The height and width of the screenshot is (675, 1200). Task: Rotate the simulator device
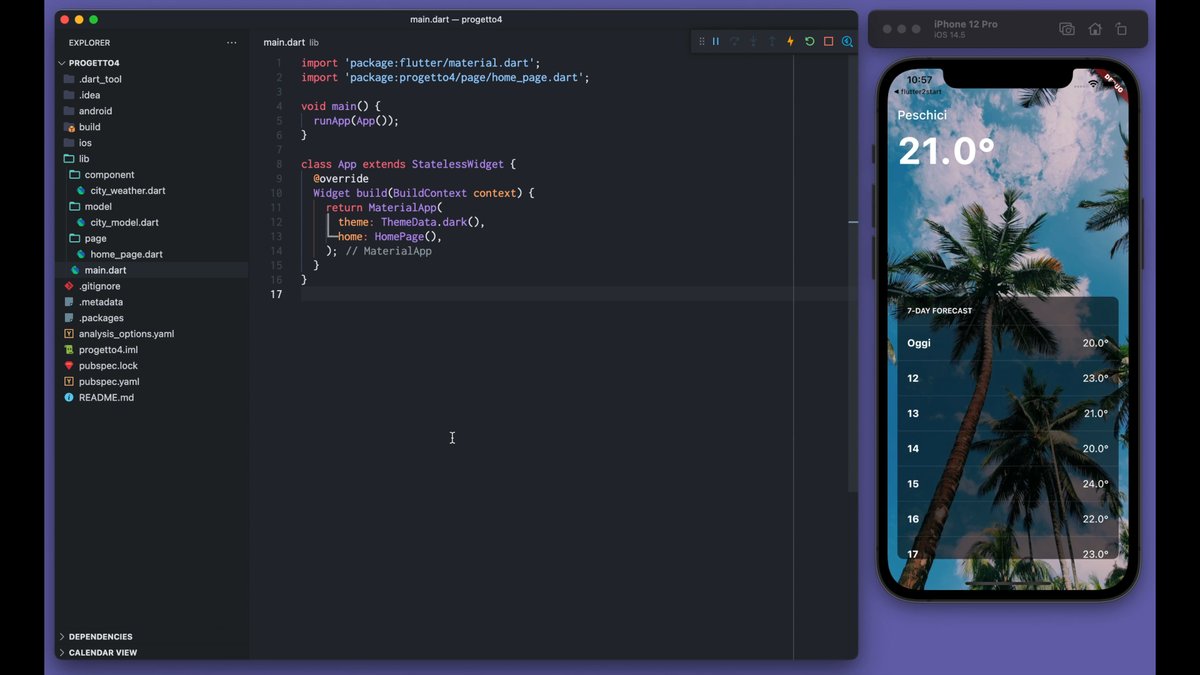pos(1121,30)
